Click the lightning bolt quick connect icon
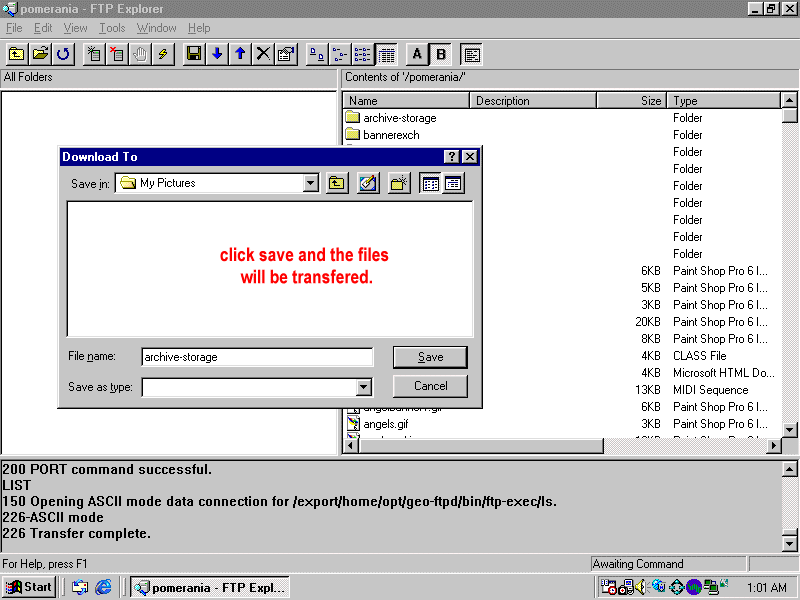800x600 pixels. 163,54
